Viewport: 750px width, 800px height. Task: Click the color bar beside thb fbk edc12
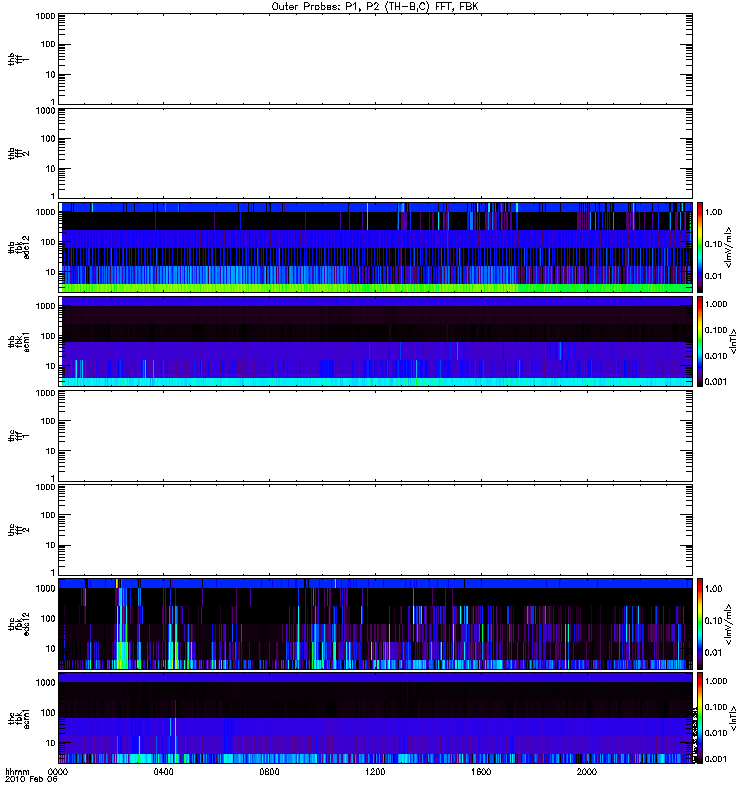click(x=700, y=247)
